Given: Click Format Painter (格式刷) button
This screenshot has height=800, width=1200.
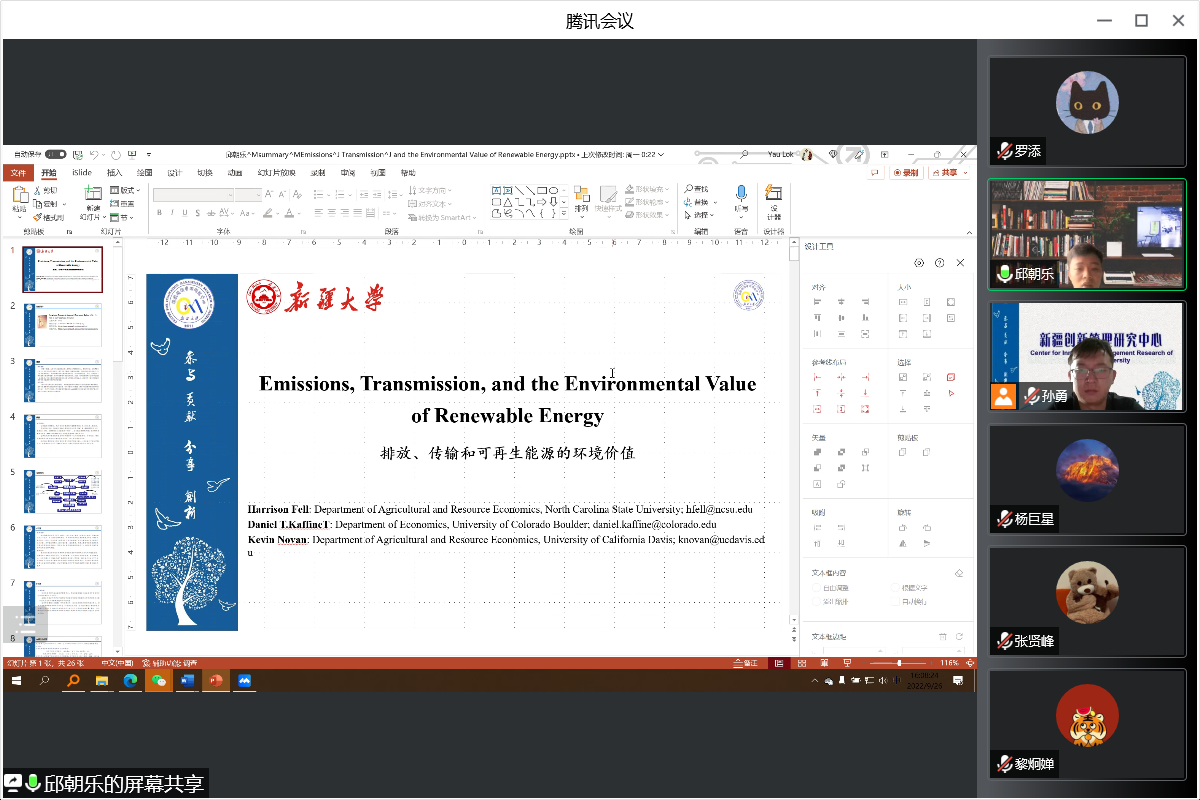Looking at the screenshot, I should (x=49, y=217).
